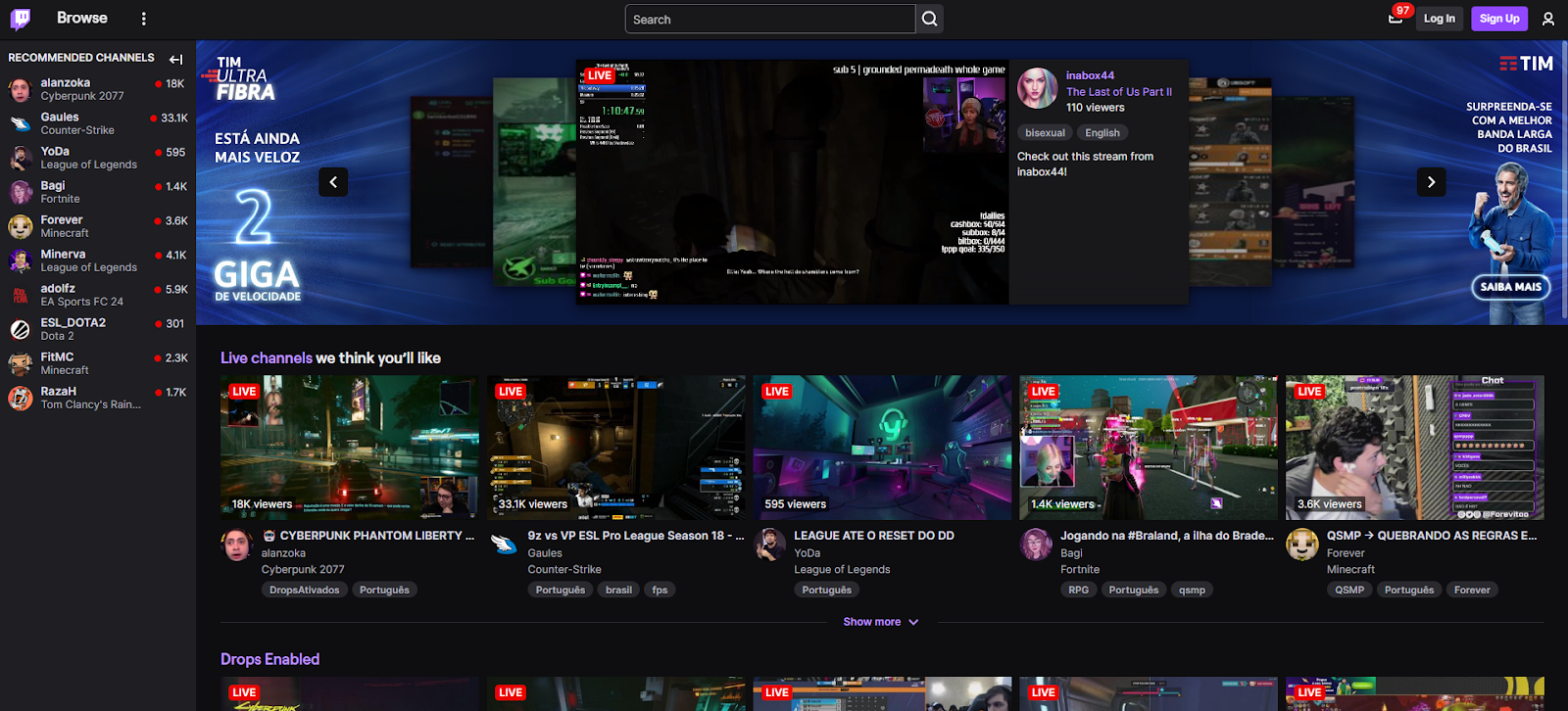Focus the Search input field
1568x711 pixels.
click(770, 19)
